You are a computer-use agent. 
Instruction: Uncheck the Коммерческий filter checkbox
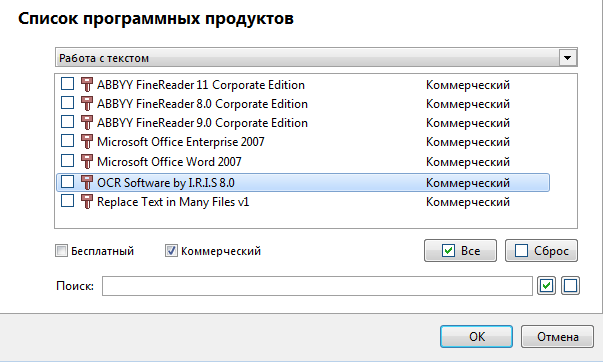point(171,251)
